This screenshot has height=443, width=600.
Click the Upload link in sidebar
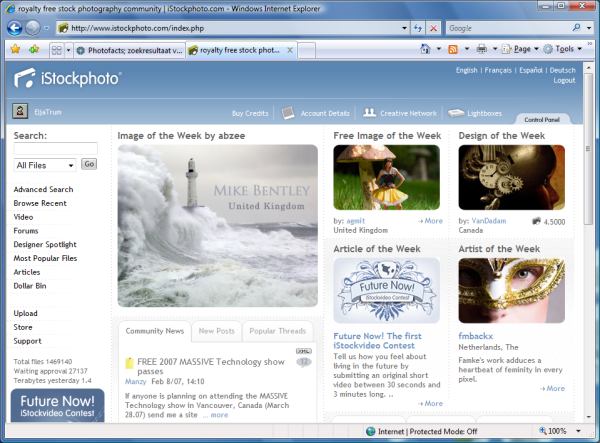click(x=25, y=313)
